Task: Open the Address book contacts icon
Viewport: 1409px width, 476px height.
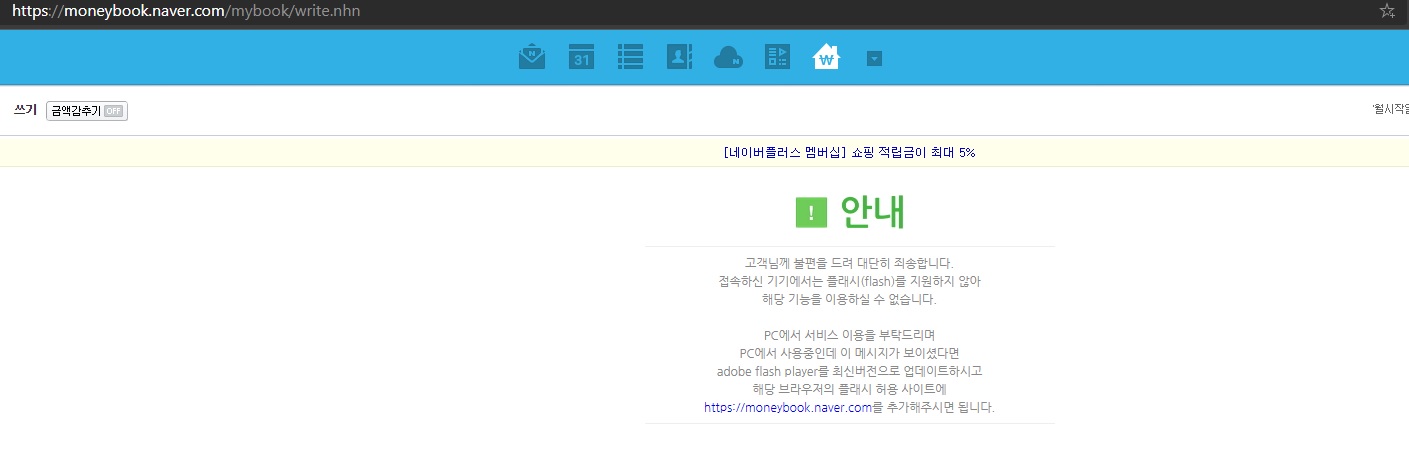Action: pyautogui.click(x=679, y=58)
